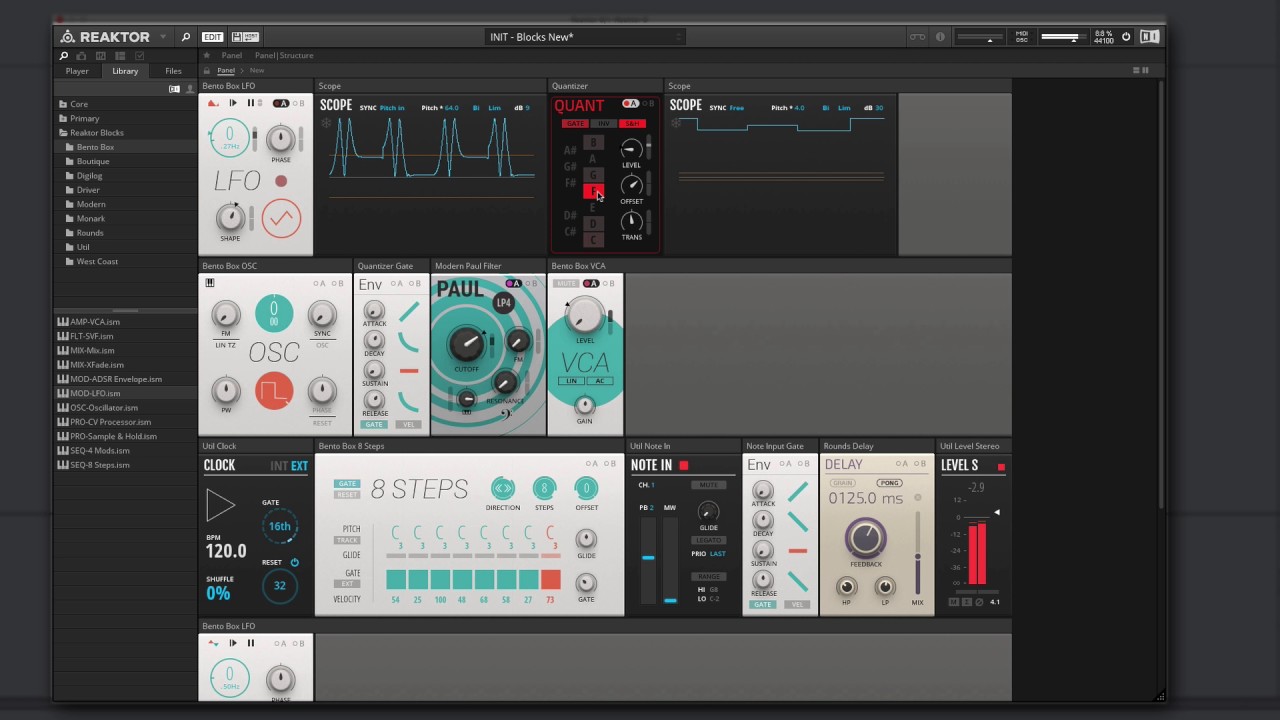Switch to the Library tab
1280x720 pixels.
pos(125,71)
